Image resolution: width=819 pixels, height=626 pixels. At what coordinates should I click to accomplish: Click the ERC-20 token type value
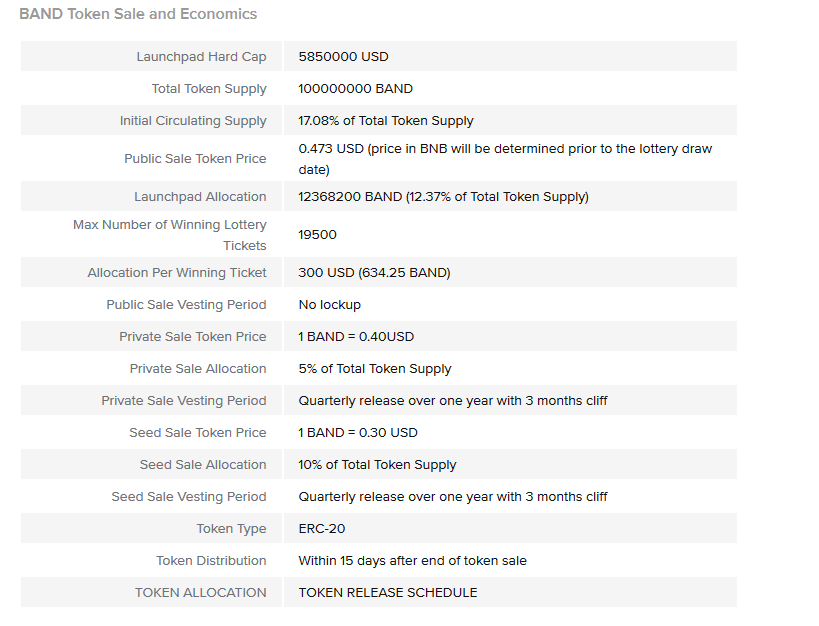click(x=321, y=529)
